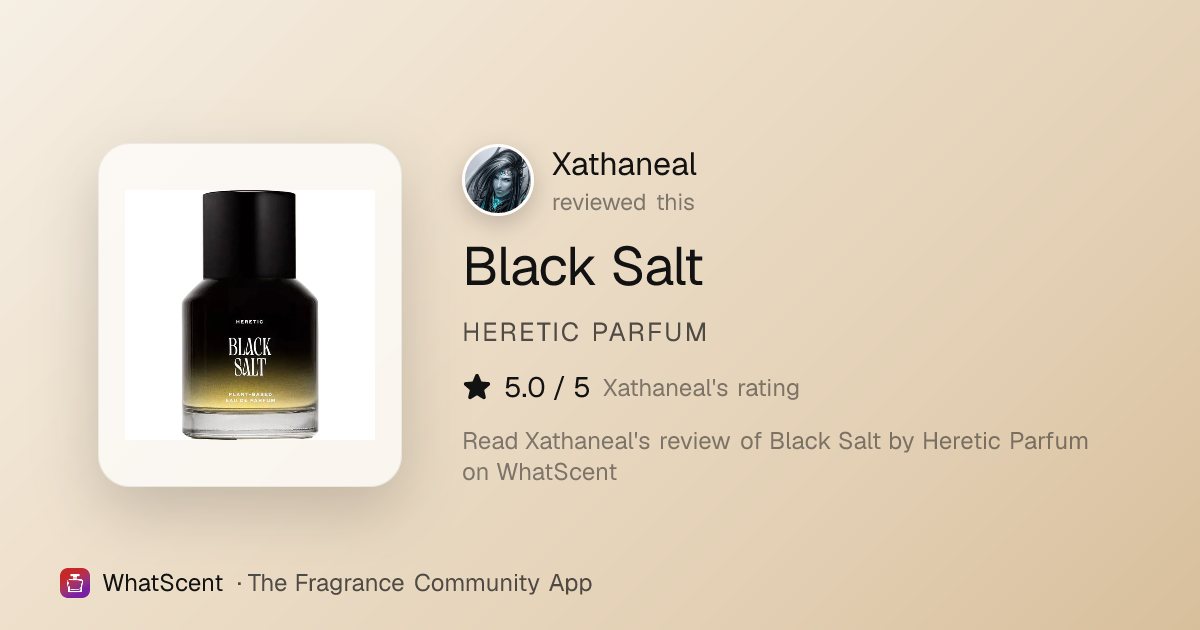Click the Black Salt bottle product image
The width and height of the screenshot is (1200, 630).
point(250,315)
